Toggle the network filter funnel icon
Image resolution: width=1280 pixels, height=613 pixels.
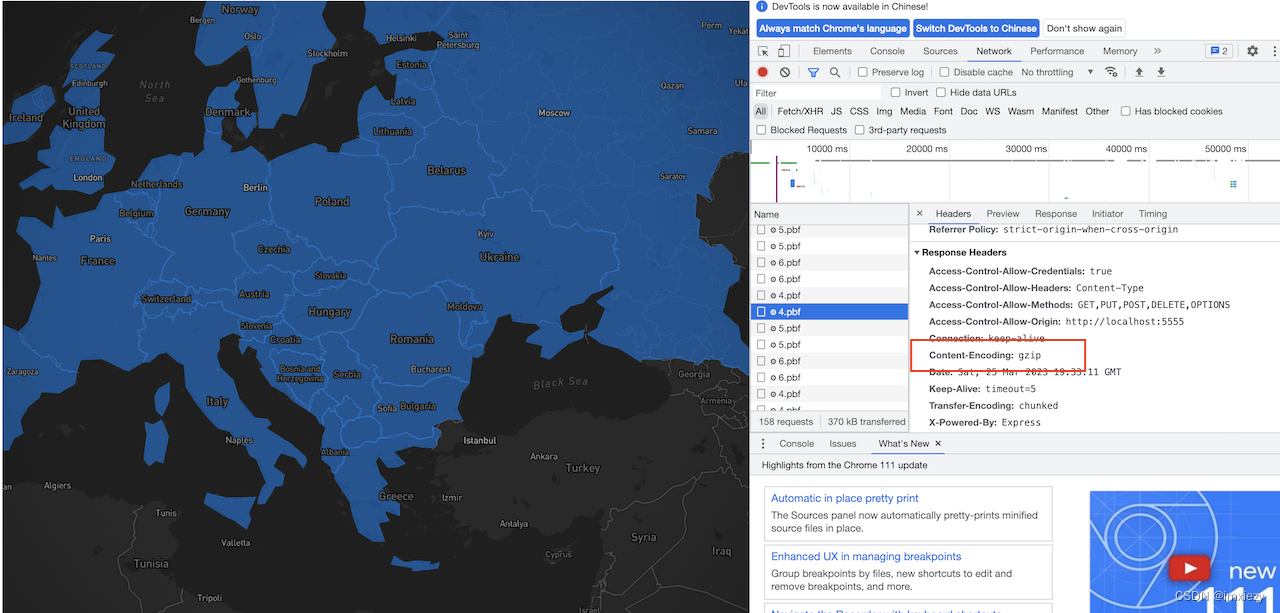(813, 72)
